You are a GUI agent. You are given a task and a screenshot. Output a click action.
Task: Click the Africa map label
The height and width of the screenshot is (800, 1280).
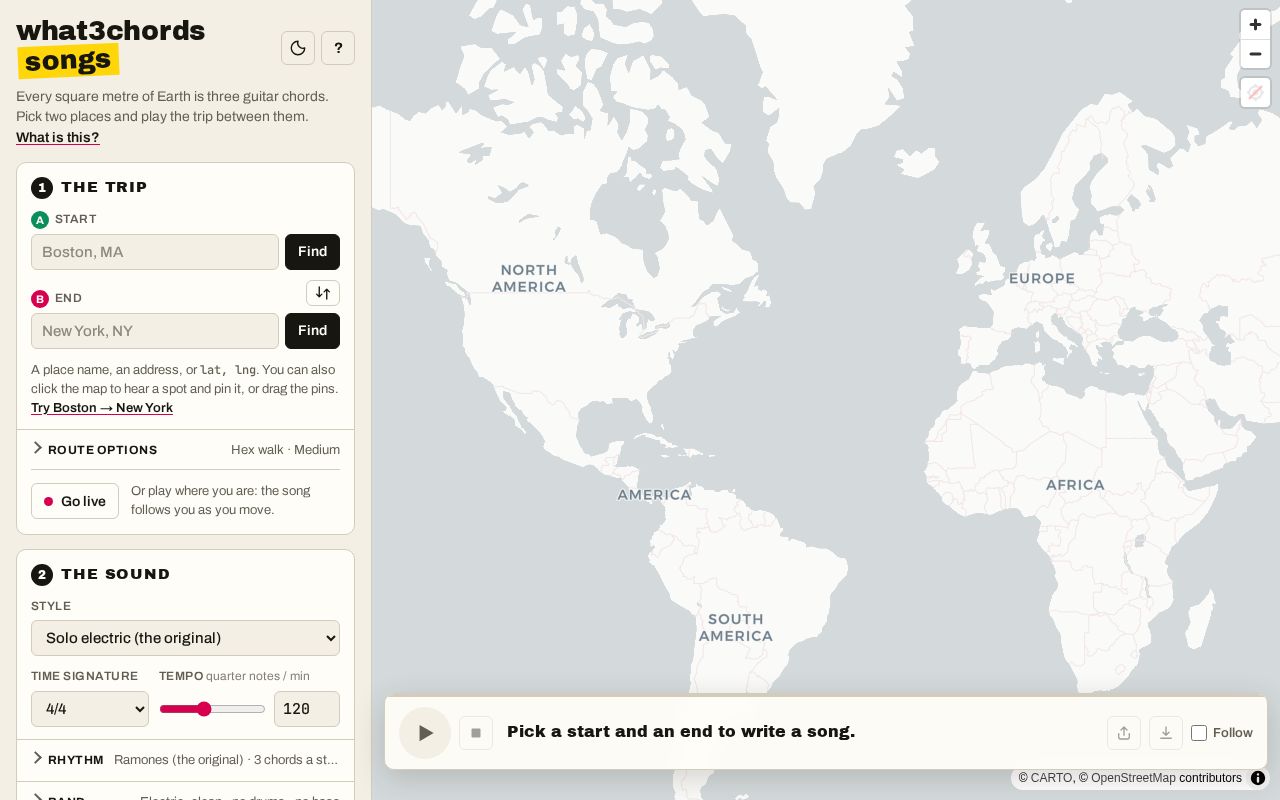(1075, 485)
